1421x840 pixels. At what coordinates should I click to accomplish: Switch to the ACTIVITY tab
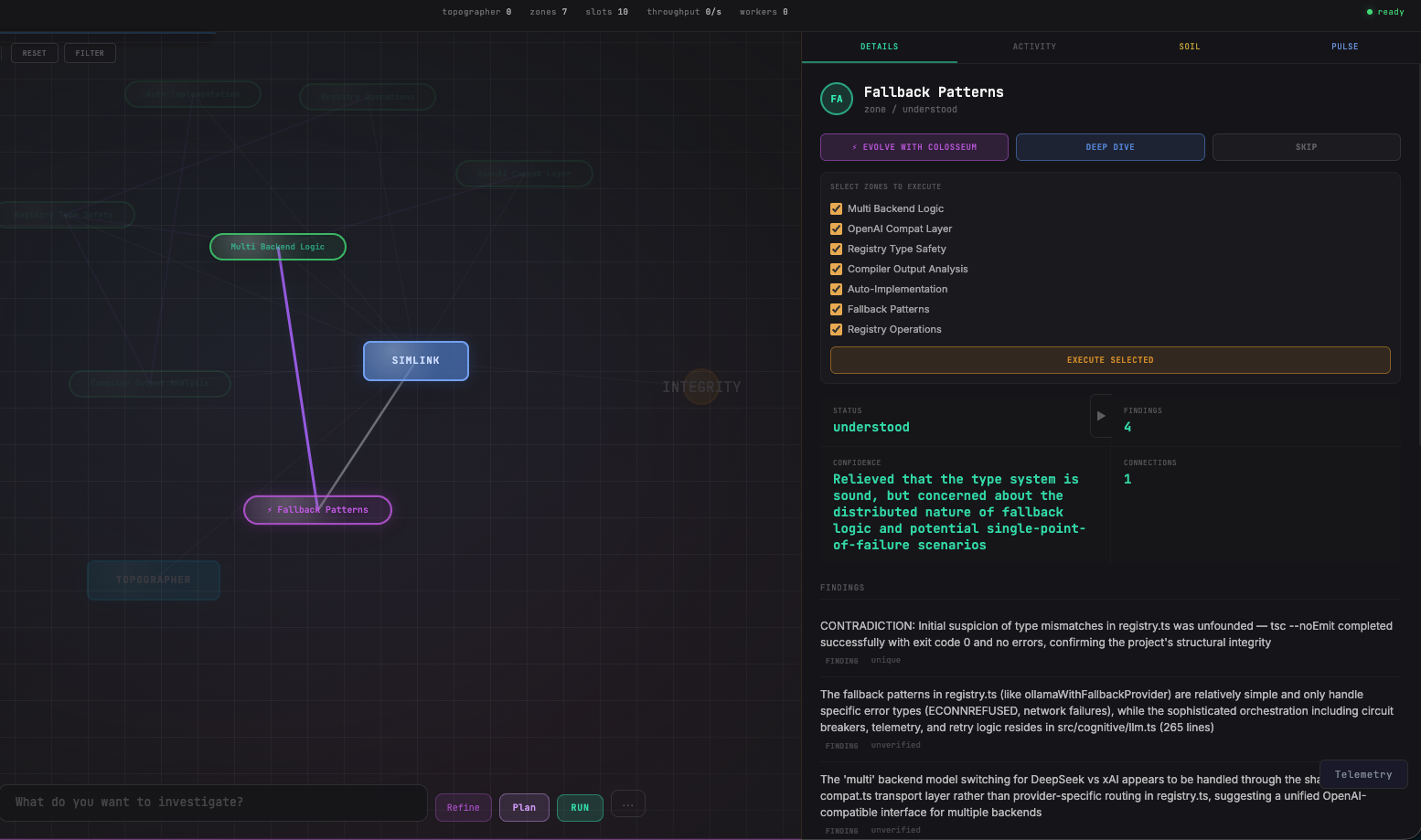[x=1034, y=46]
